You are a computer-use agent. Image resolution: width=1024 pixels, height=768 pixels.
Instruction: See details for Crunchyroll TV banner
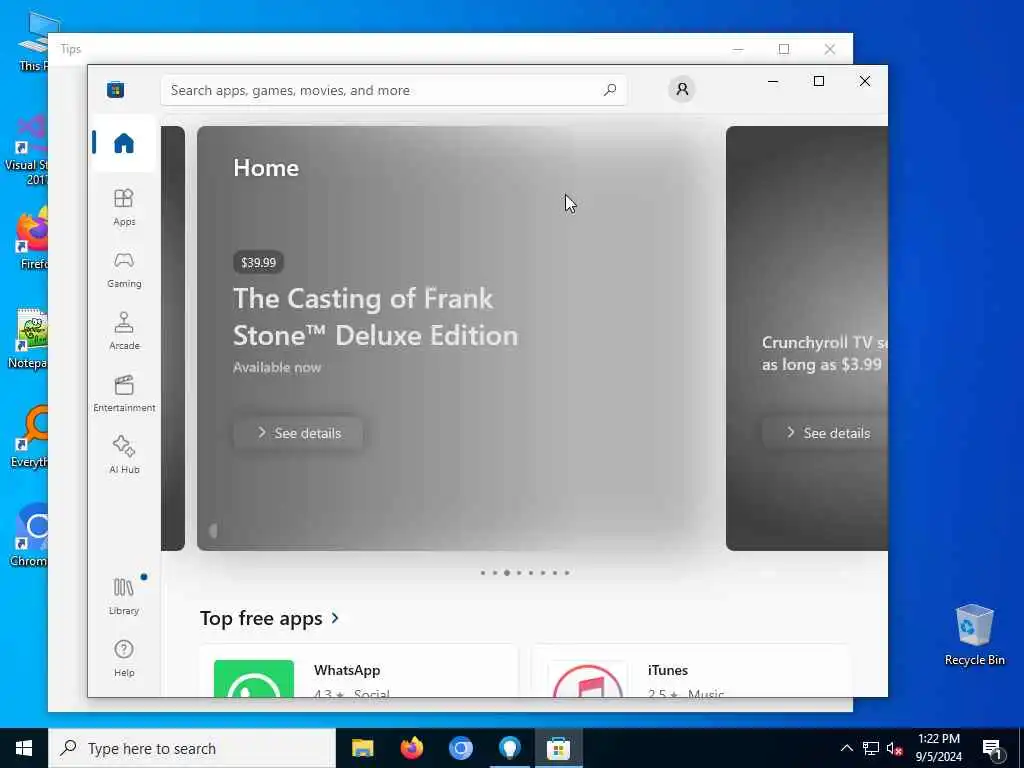coord(825,433)
